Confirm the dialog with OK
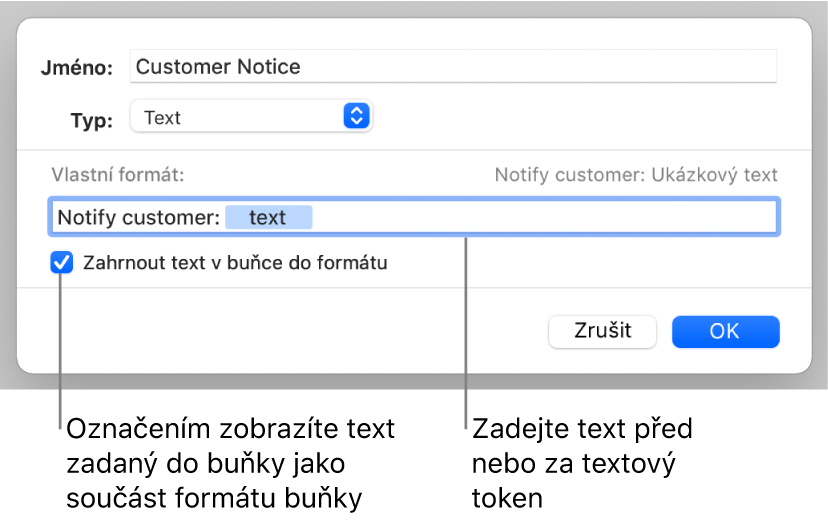This screenshot has height=523, width=828. [x=726, y=331]
